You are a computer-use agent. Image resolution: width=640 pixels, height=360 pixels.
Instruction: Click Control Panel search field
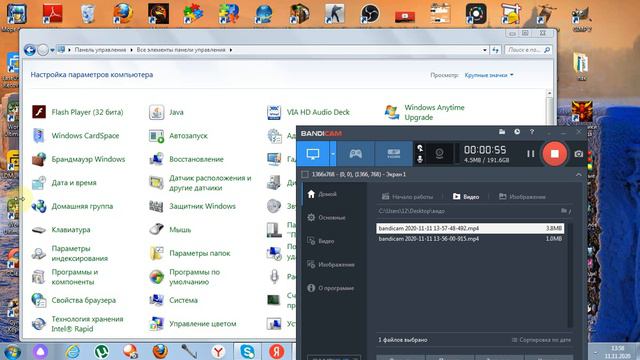529,50
